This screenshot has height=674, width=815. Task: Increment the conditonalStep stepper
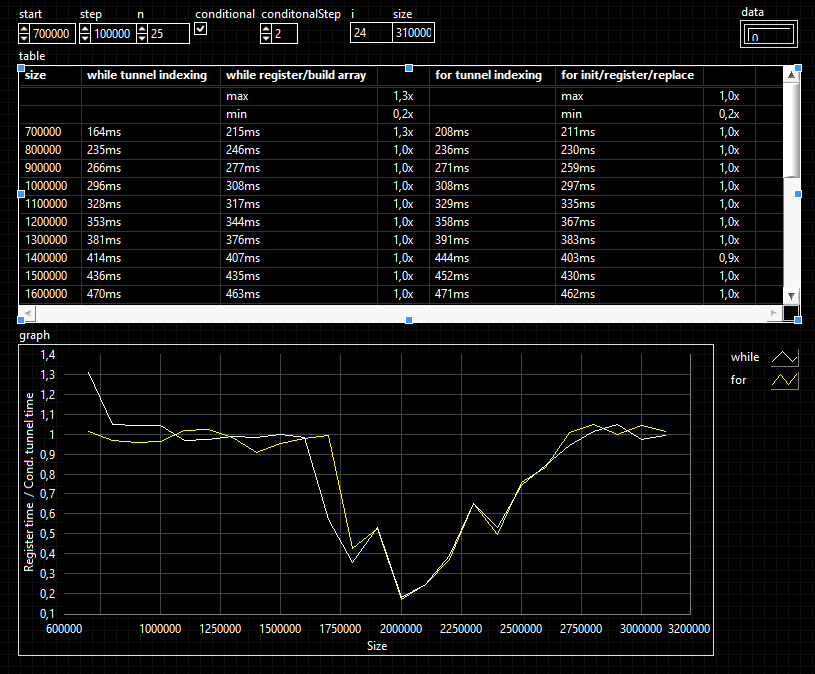point(266,29)
